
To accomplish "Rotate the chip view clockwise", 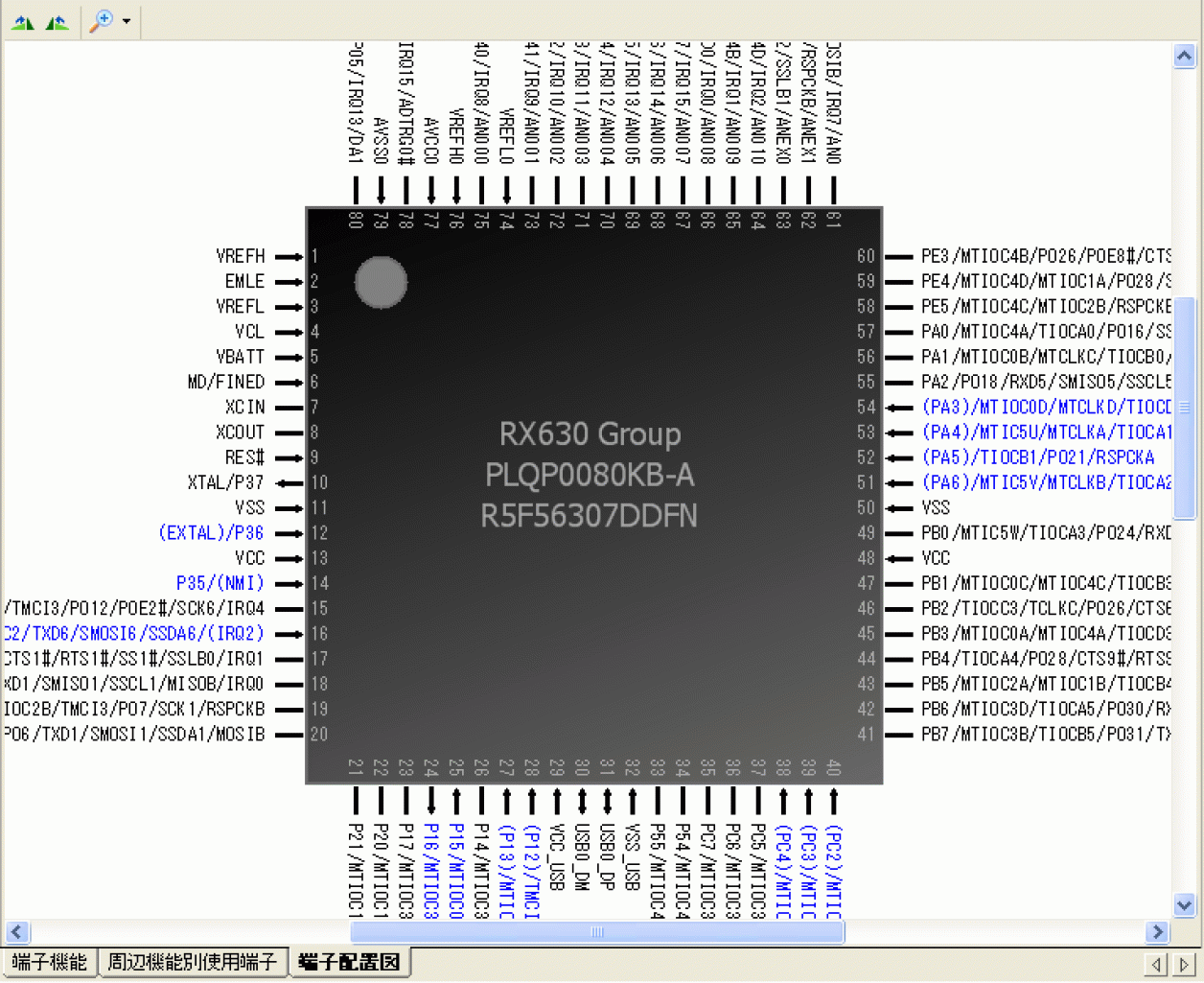I will 57,21.
